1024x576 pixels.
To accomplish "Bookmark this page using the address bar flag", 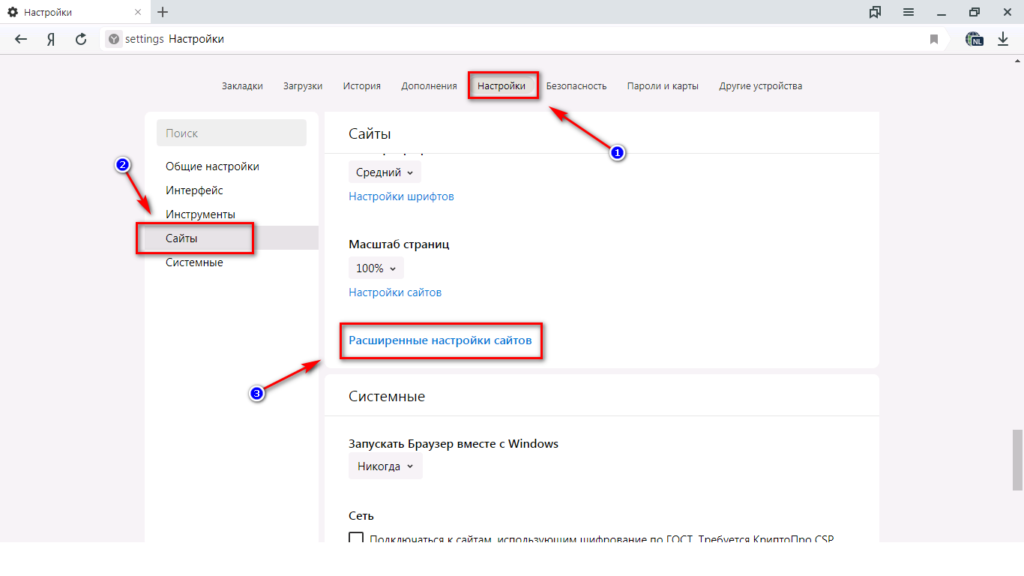I will point(934,39).
